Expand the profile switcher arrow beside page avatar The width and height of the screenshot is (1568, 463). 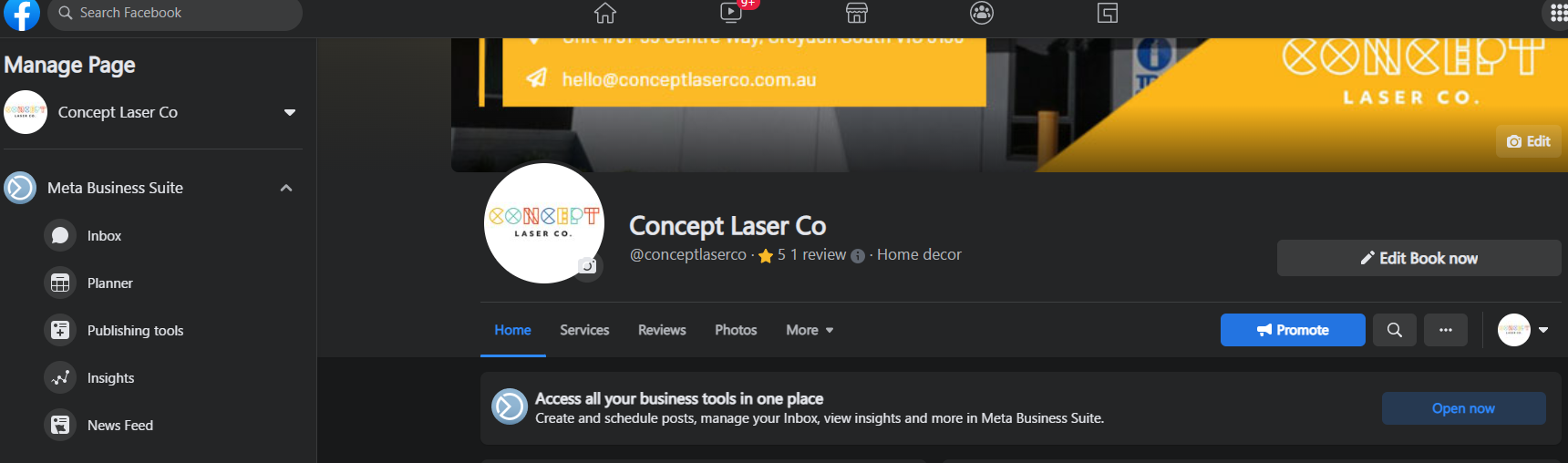coord(1543,330)
